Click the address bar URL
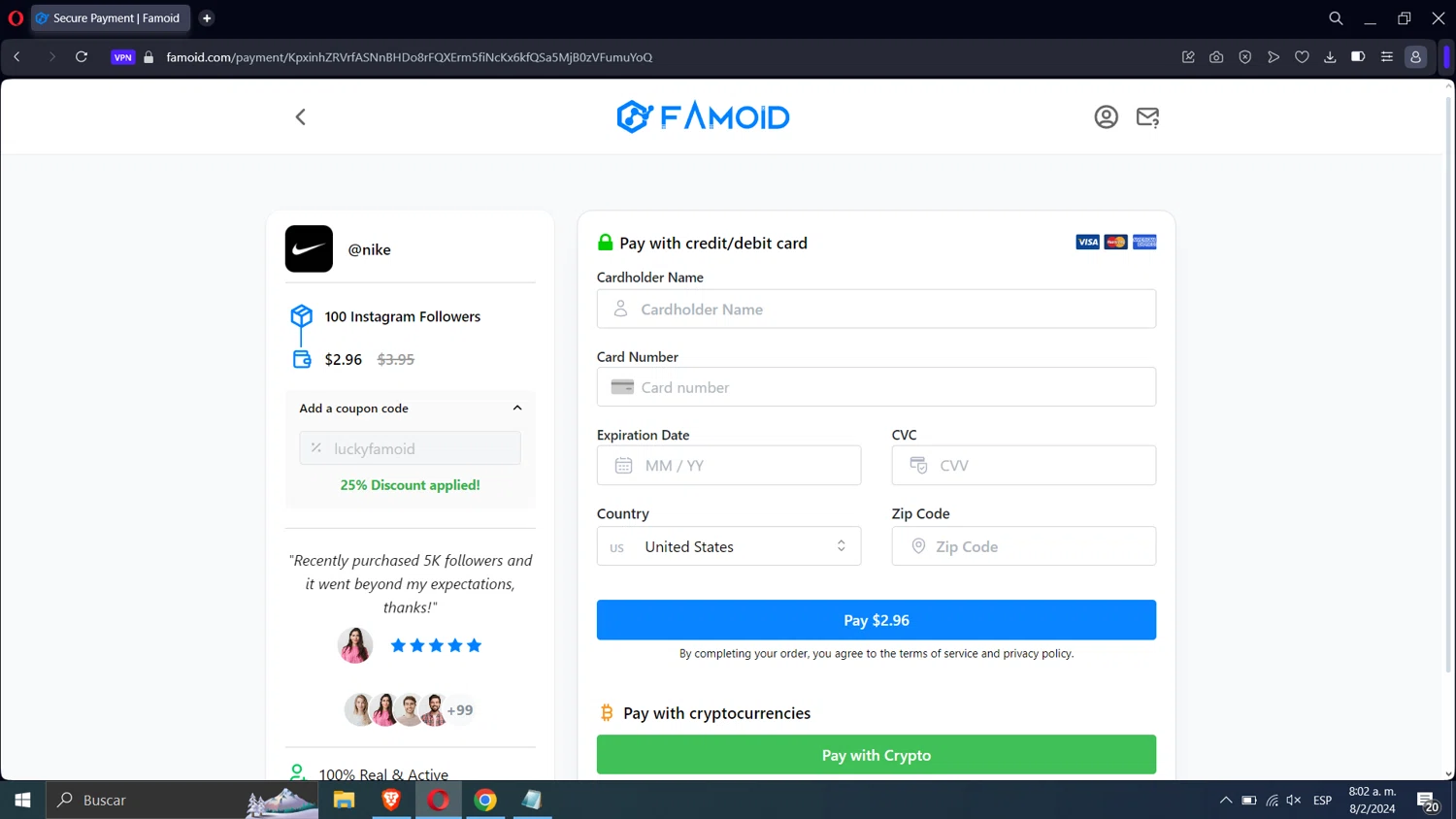The width and height of the screenshot is (1456, 819). tap(409, 57)
